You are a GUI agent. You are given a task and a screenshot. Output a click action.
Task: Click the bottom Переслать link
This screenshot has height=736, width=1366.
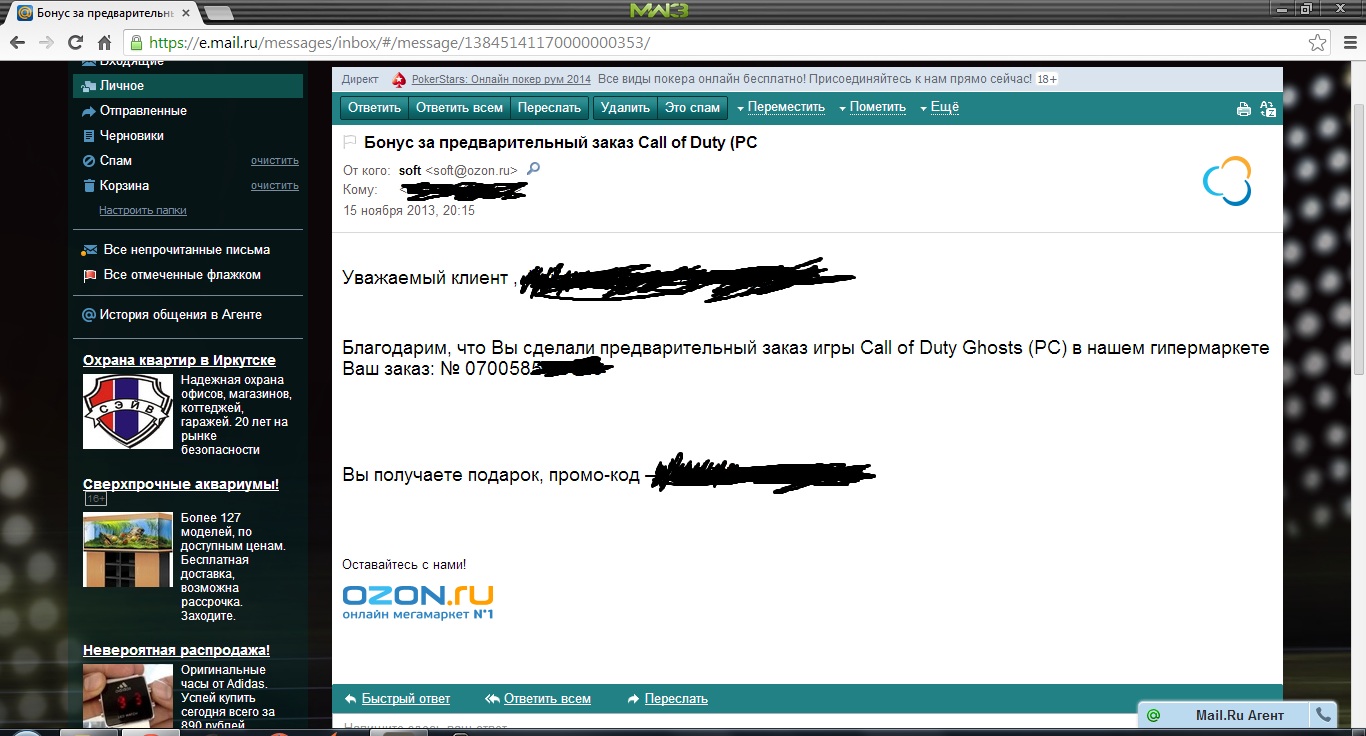[x=676, y=699]
